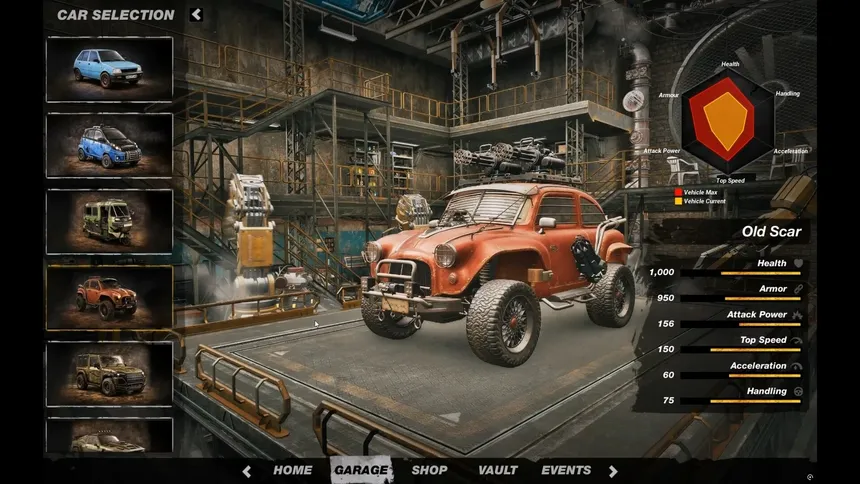
Task: Click the CAR SELECTION heading
Action: [x=116, y=15]
